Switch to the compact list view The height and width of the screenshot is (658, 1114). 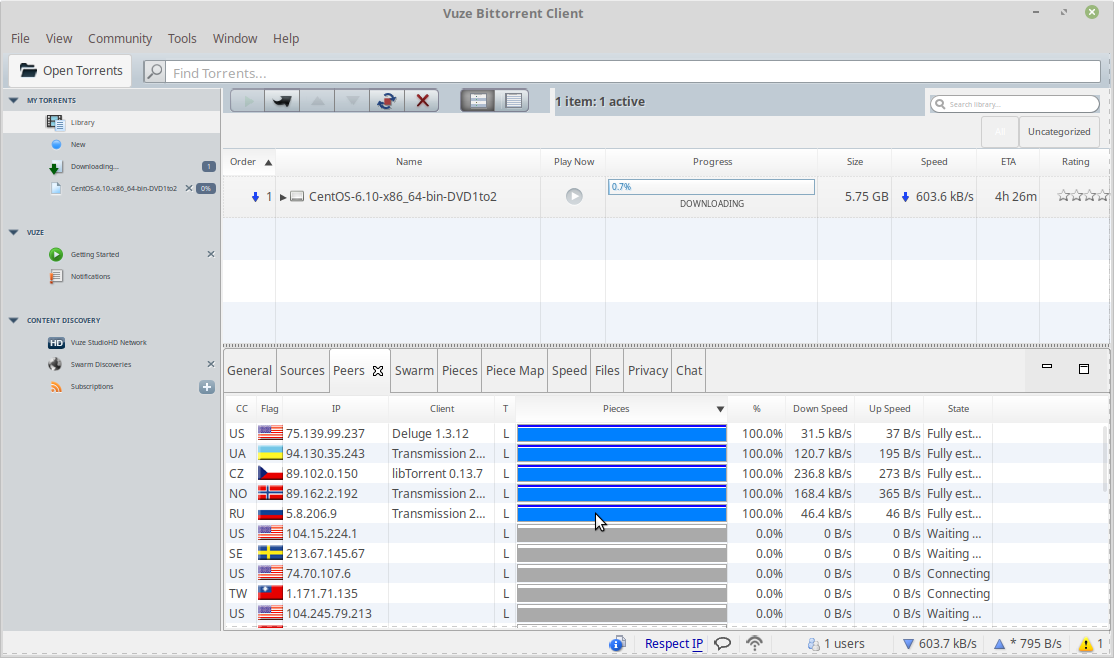tap(512, 101)
